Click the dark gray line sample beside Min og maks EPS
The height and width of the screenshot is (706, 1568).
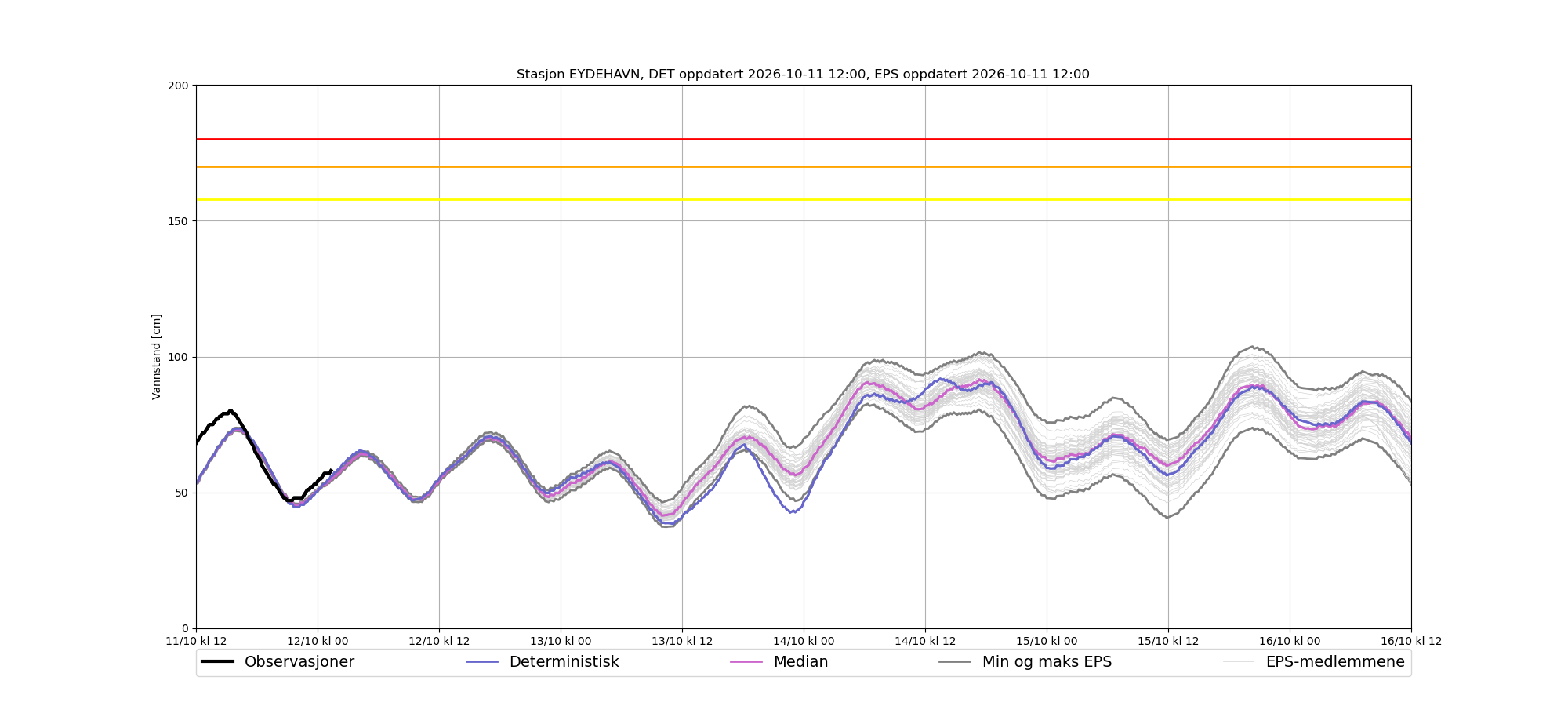pyautogui.click(x=955, y=662)
